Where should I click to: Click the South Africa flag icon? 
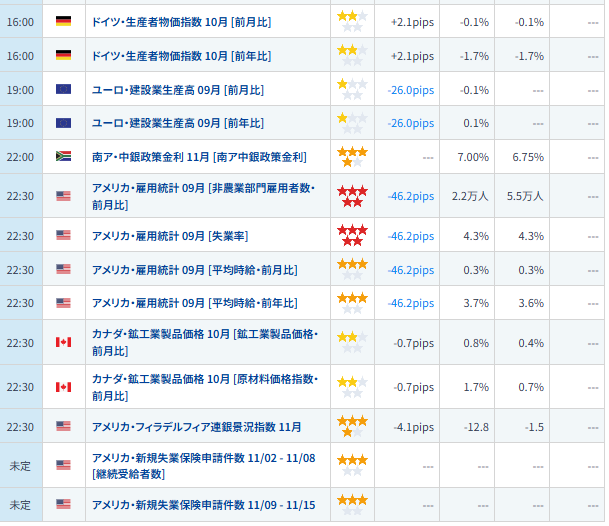click(x=63, y=157)
